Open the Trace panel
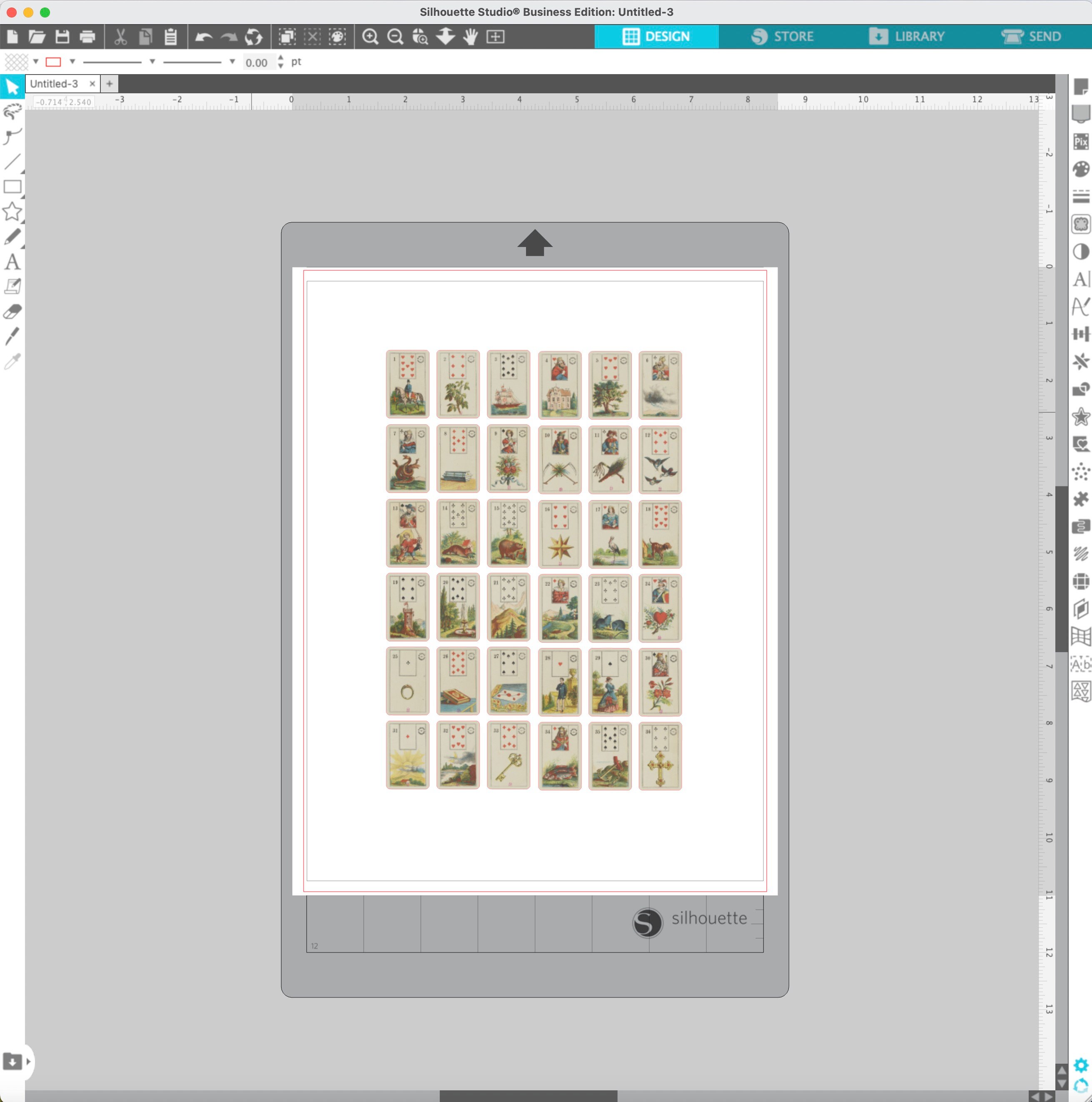This screenshot has width=1092, height=1102. [1081, 224]
